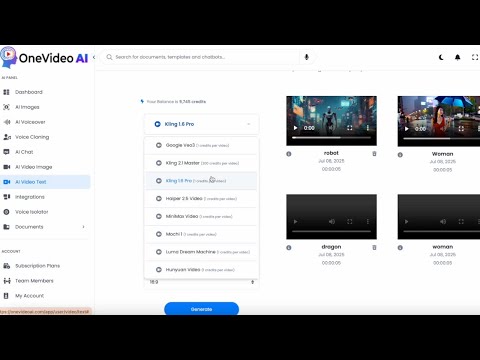The image size is (480, 360).
Task: Choose MiniMax Video model option
Action: pos(201,216)
